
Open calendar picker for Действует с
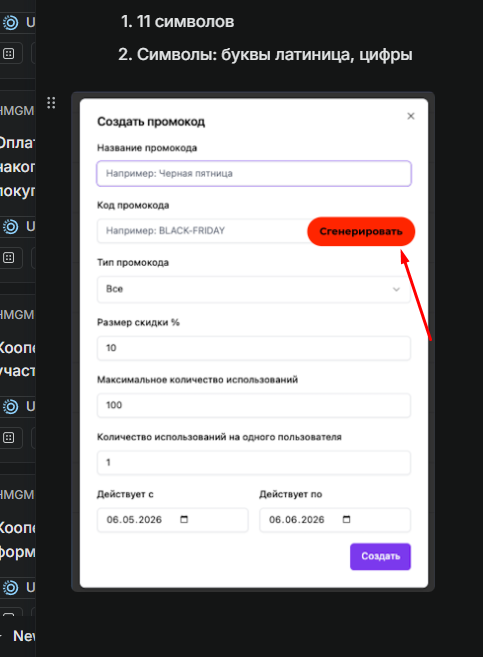[184, 520]
